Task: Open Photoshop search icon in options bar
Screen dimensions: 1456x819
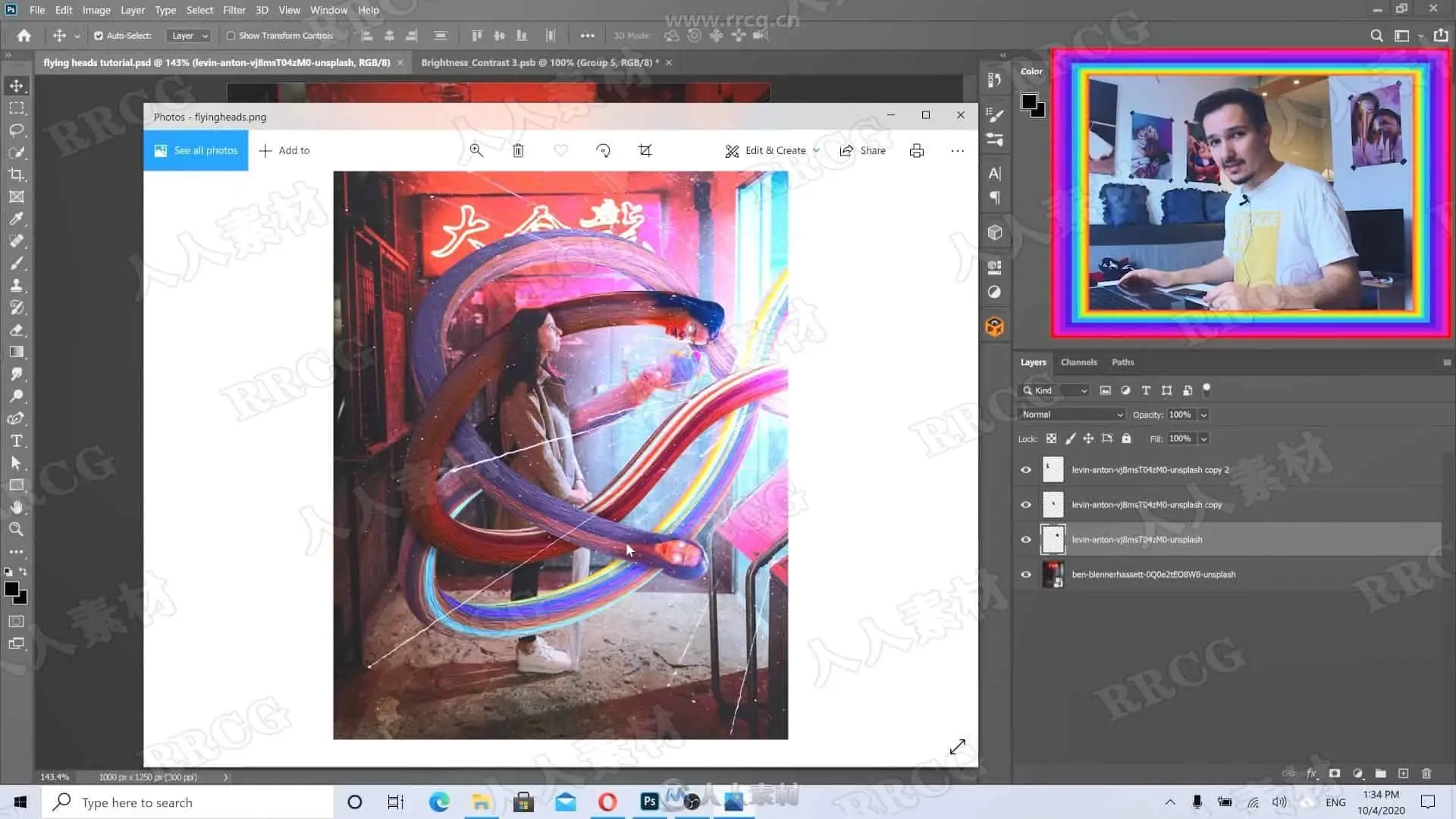Action: click(x=1376, y=36)
